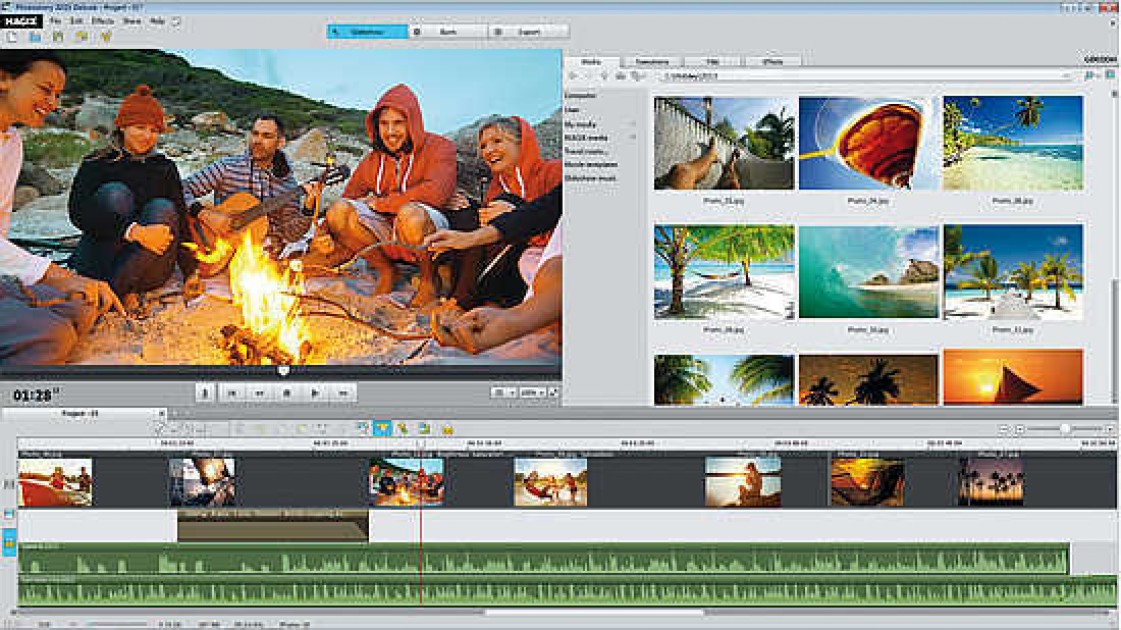Stop the preview playback
This screenshot has height=630, width=1121.
click(x=287, y=393)
